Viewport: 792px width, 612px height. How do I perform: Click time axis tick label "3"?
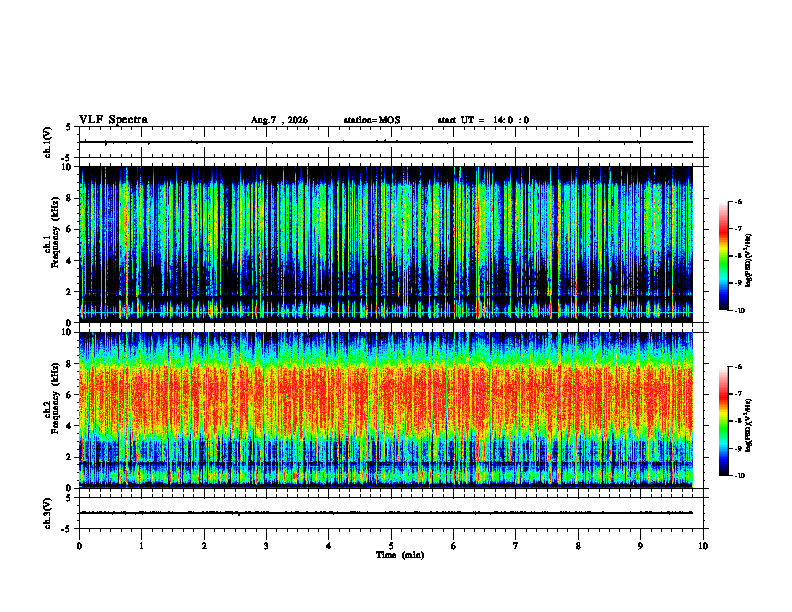click(x=266, y=546)
